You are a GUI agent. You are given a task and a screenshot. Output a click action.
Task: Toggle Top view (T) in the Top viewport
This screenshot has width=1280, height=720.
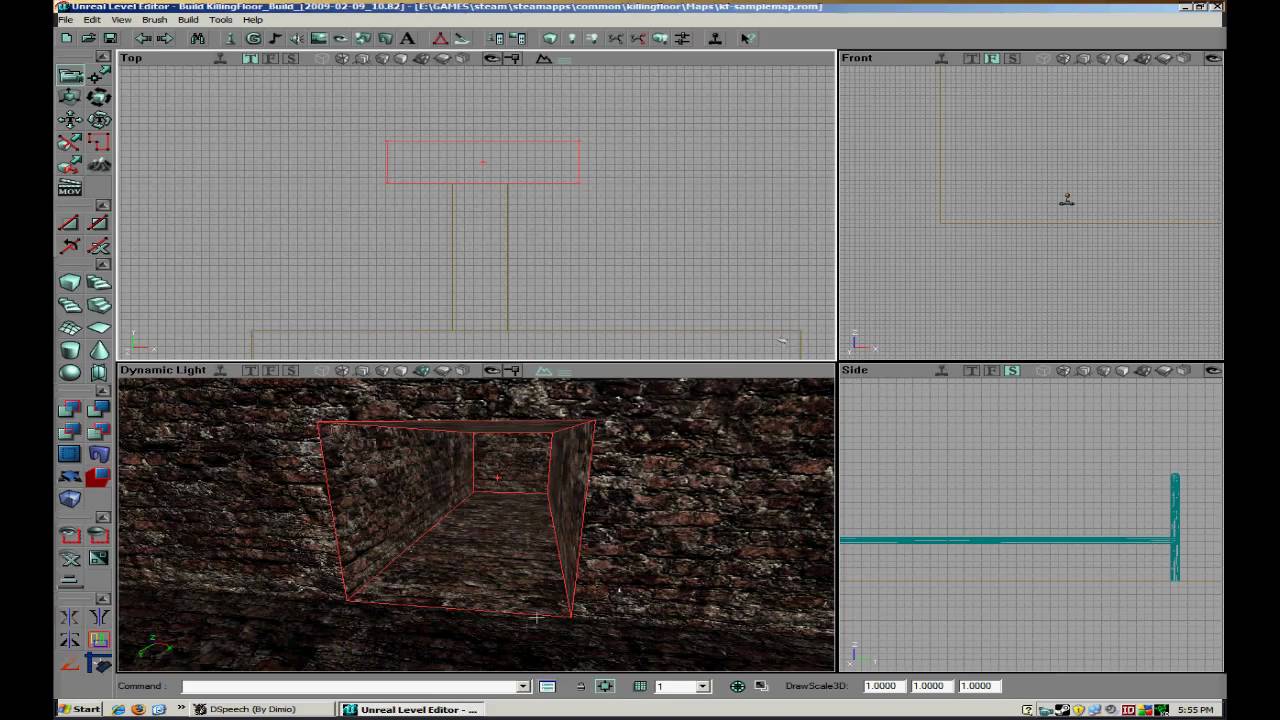[250, 58]
